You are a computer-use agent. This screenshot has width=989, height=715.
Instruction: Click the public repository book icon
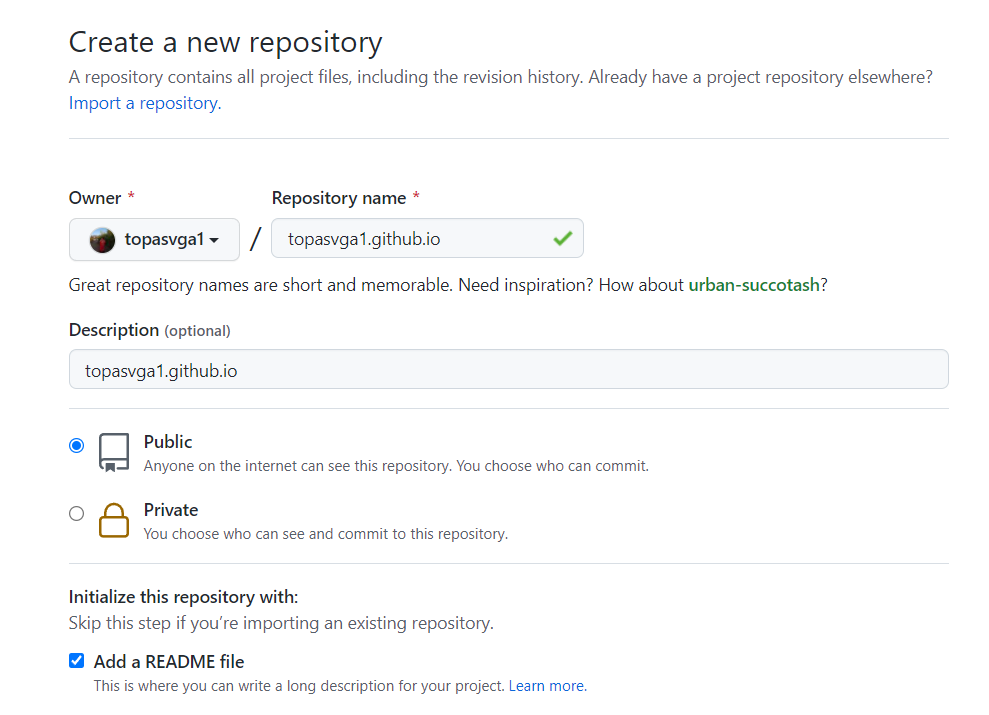pyautogui.click(x=114, y=452)
